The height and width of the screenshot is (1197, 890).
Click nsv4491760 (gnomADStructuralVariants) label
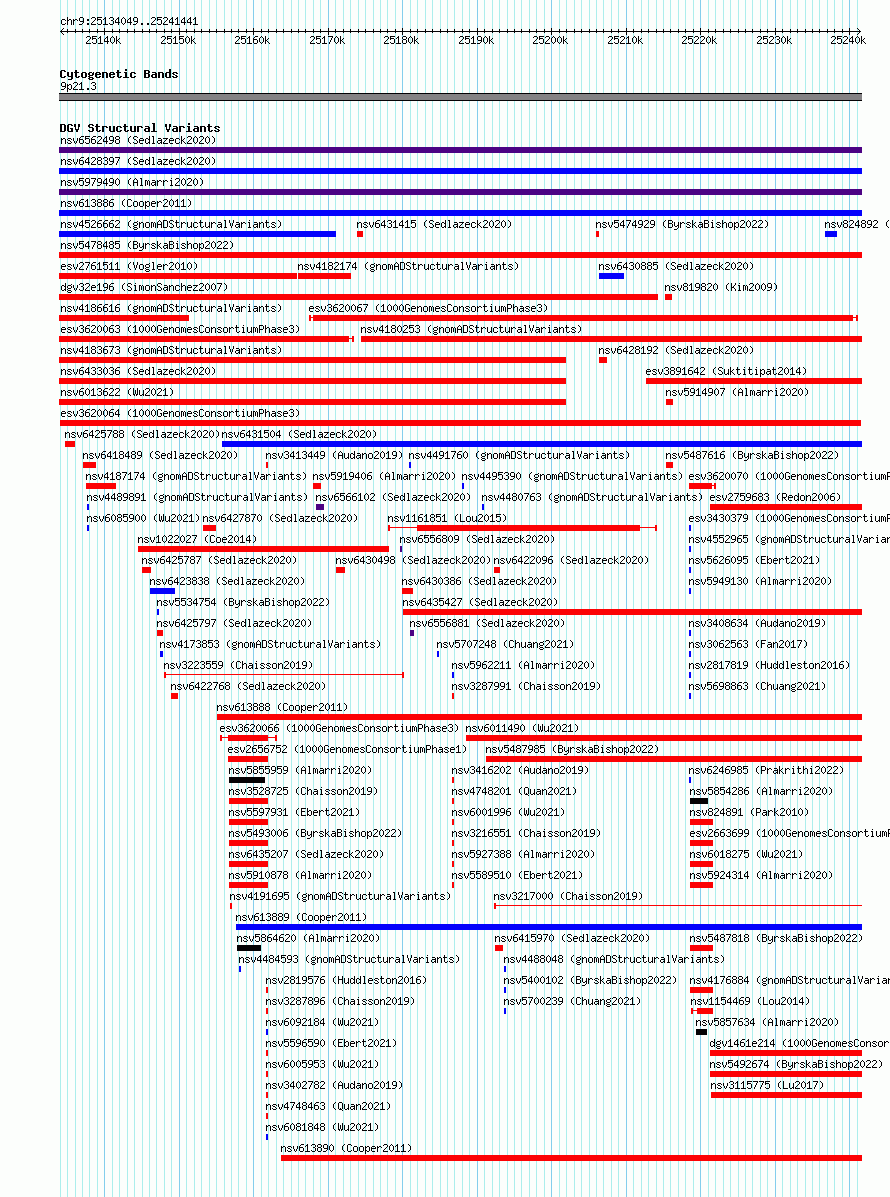[519, 456]
